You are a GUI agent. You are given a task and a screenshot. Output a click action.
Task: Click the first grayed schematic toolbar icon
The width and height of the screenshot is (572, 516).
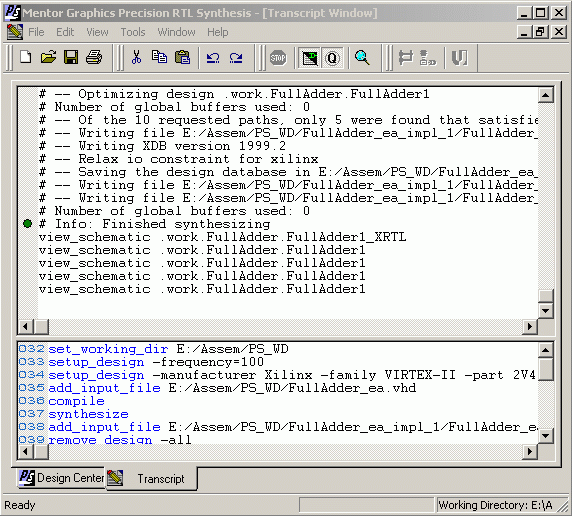coord(406,58)
